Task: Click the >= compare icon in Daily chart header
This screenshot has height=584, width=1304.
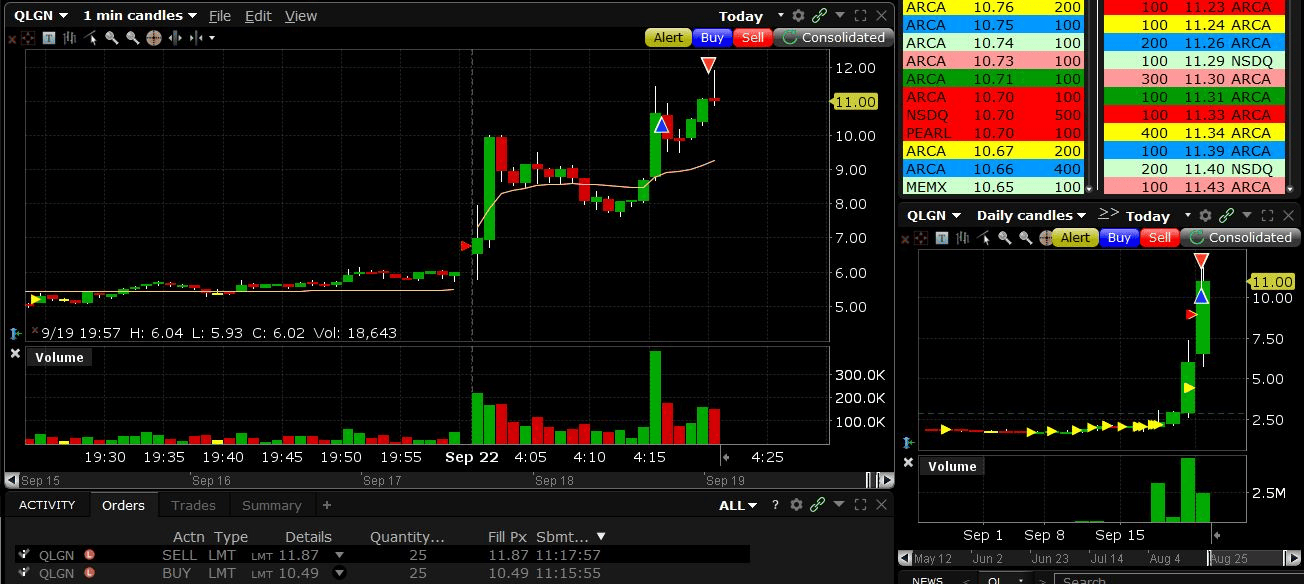Action: (1108, 213)
